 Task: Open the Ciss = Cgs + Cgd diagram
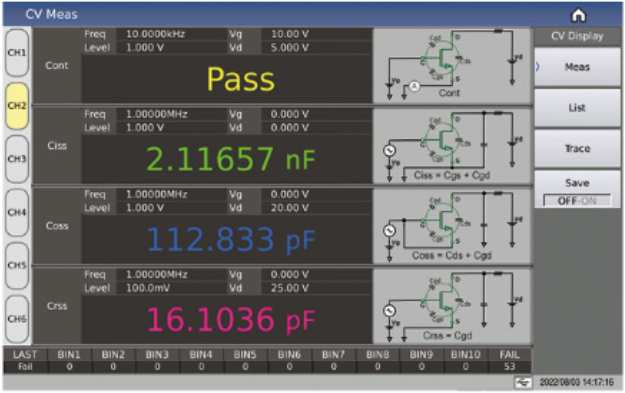point(452,146)
